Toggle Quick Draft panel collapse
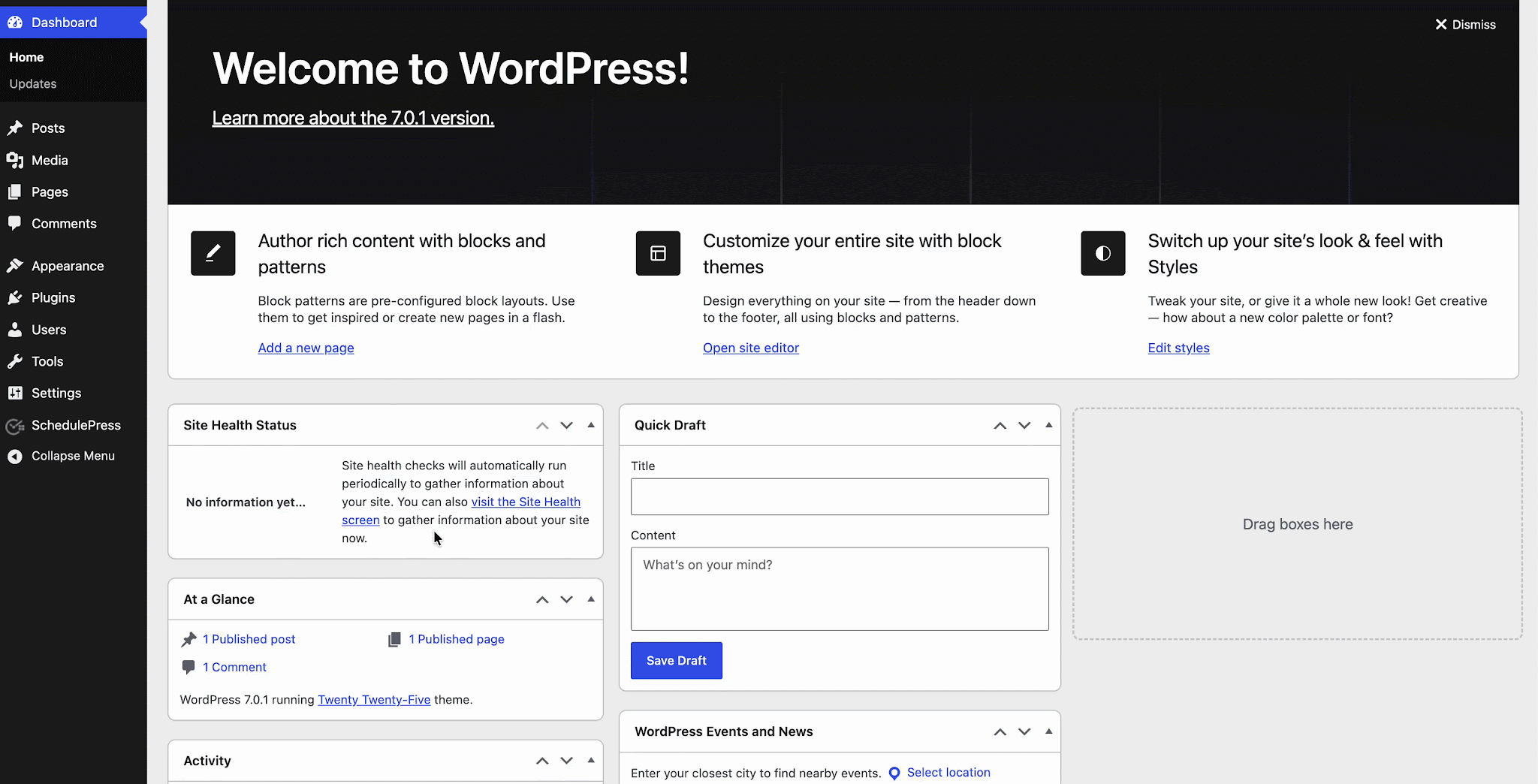The width and height of the screenshot is (1538, 784). 1049,425
